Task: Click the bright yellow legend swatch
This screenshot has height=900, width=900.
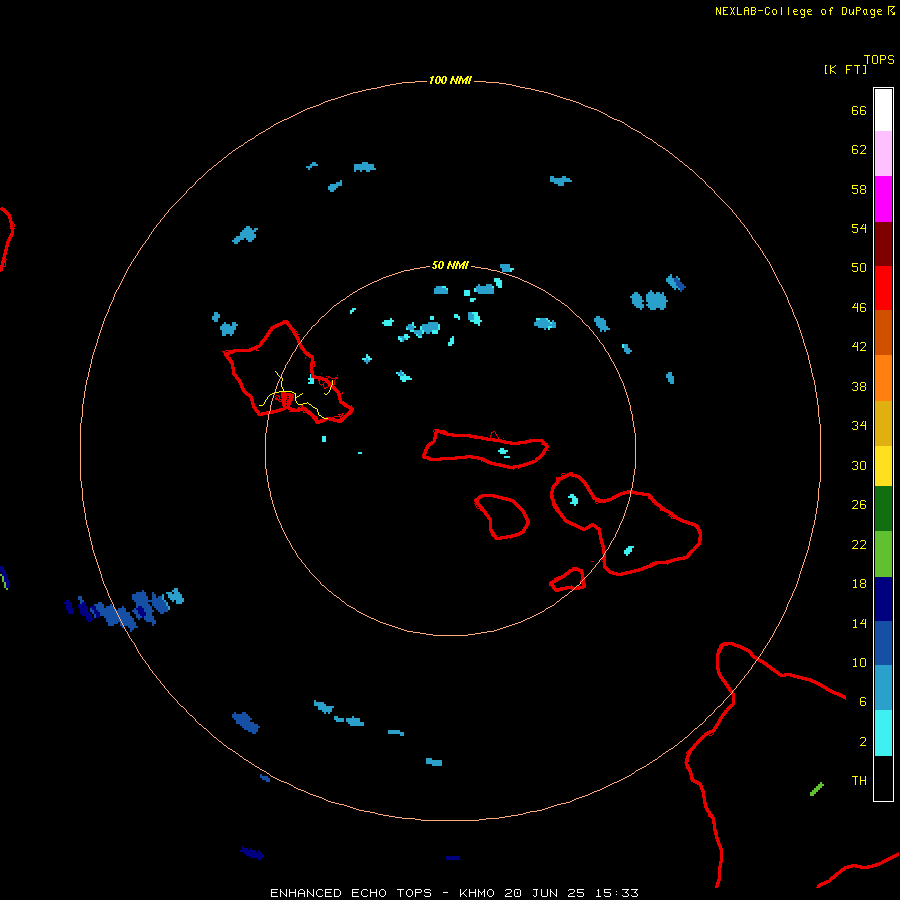Action: [883, 466]
